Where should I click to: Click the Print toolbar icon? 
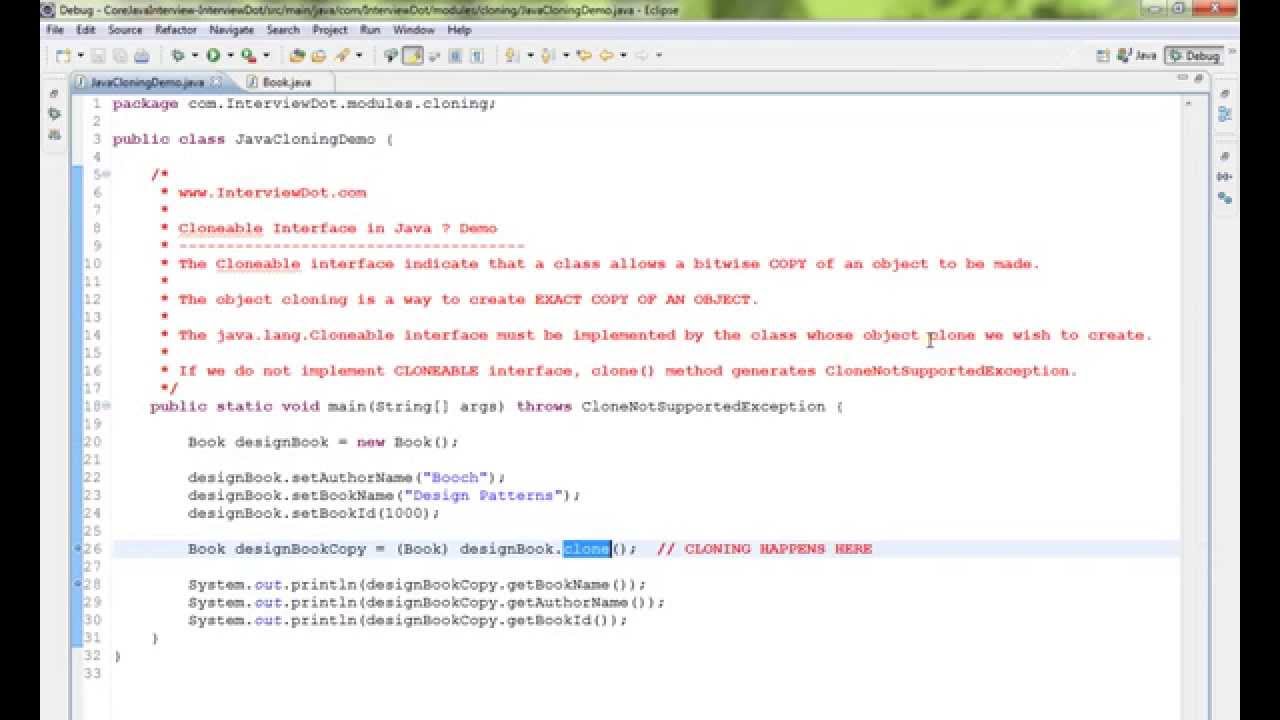tap(141, 56)
